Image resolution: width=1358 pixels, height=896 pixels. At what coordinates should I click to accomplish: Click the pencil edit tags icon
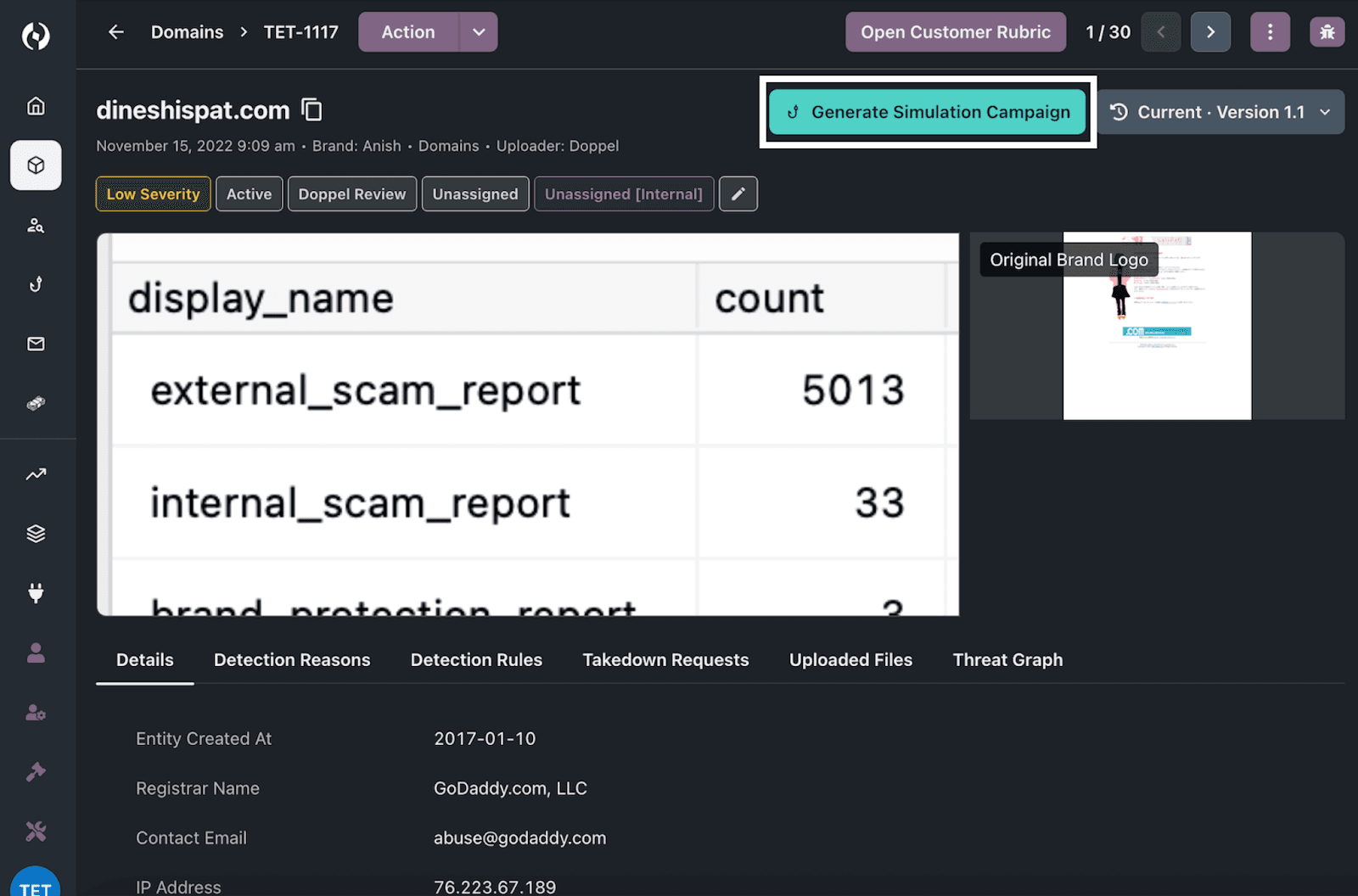[x=738, y=194]
